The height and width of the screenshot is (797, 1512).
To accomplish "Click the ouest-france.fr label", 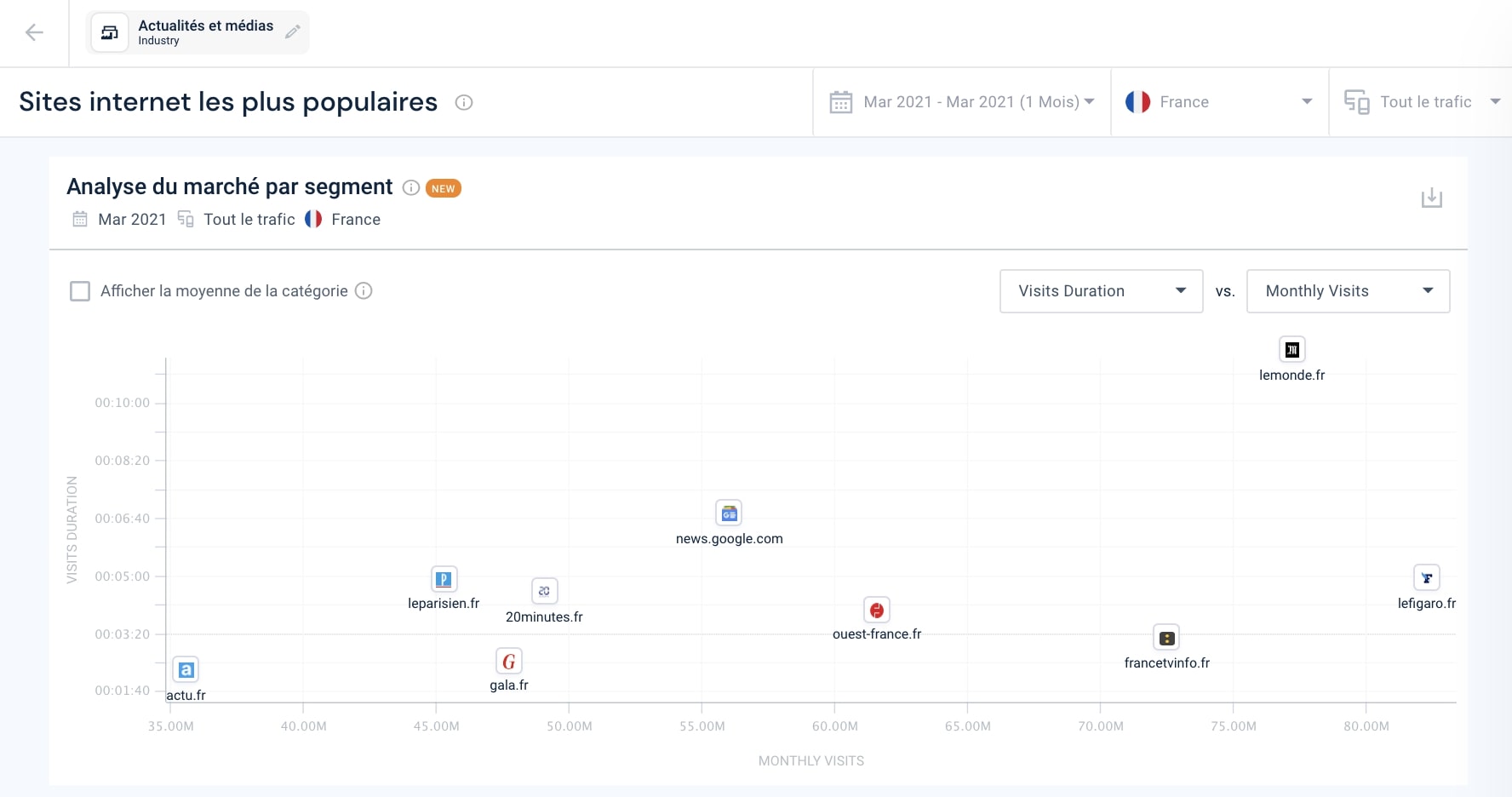I will point(877,634).
